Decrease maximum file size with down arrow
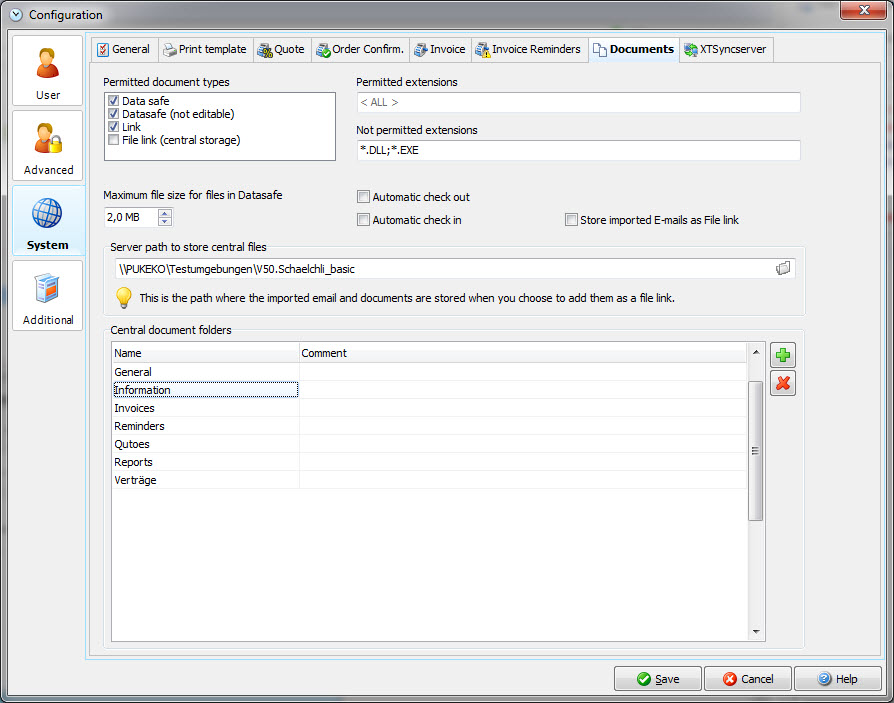 coord(165,222)
